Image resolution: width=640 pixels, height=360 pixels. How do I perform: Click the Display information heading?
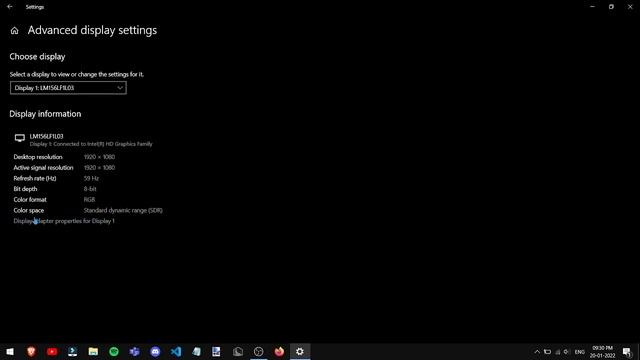click(x=45, y=114)
